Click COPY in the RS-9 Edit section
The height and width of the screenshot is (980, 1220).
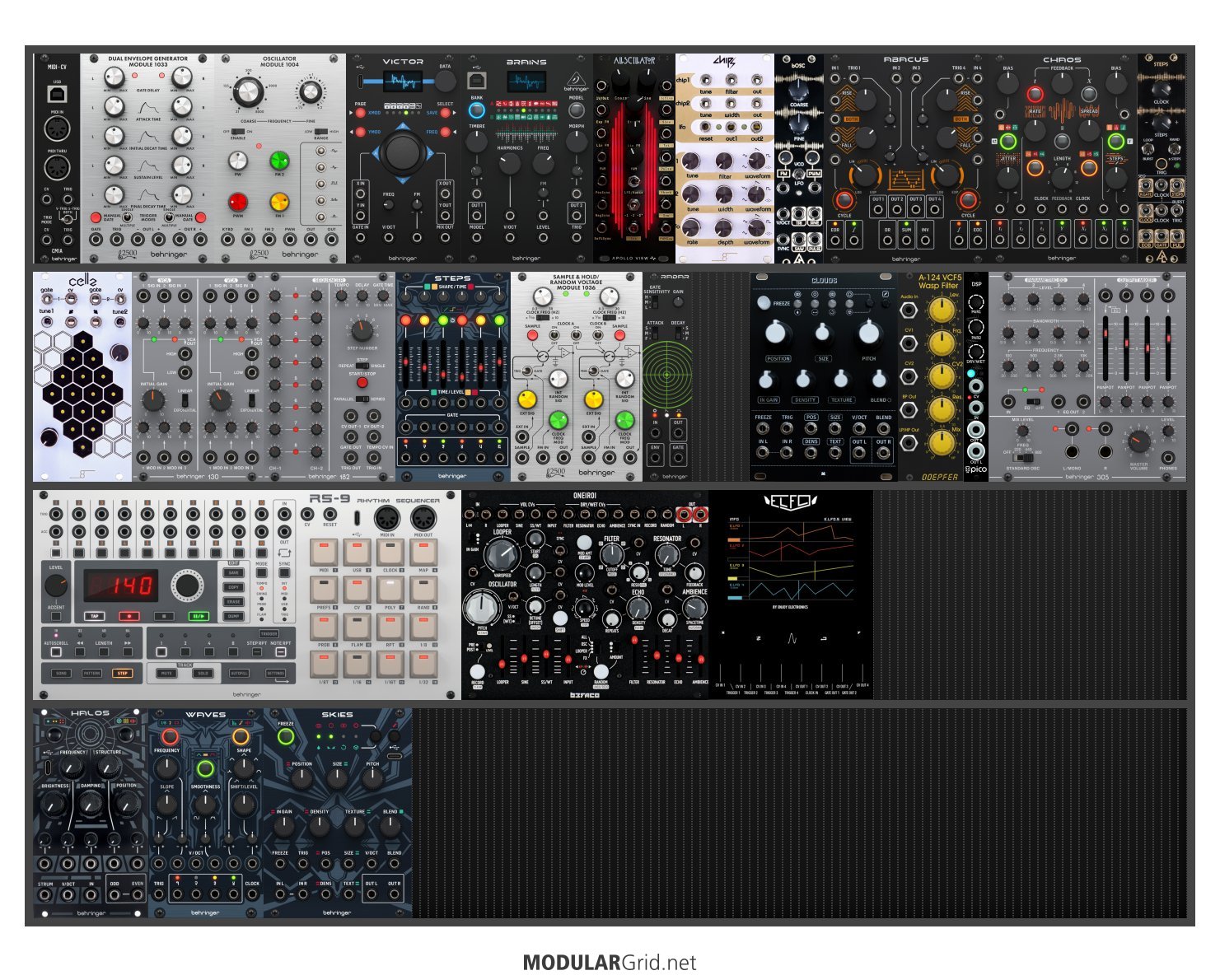pyautogui.click(x=234, y=587)
